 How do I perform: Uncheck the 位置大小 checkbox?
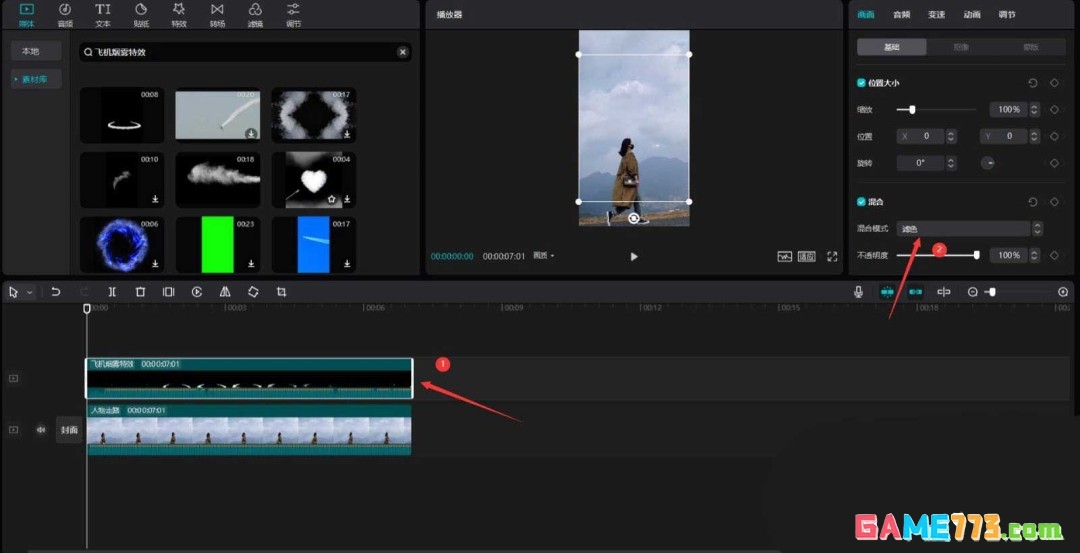point(861,83)
